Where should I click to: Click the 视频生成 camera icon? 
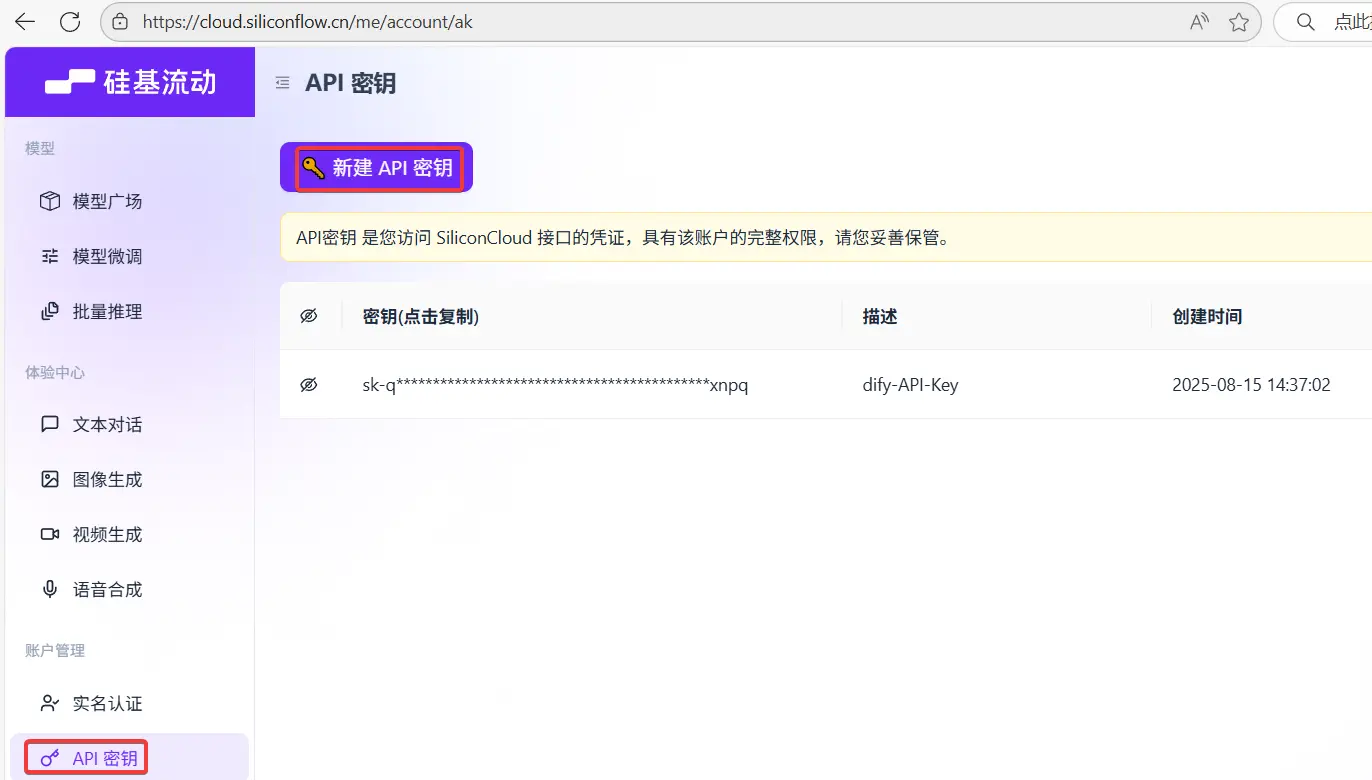pos(49,534)
